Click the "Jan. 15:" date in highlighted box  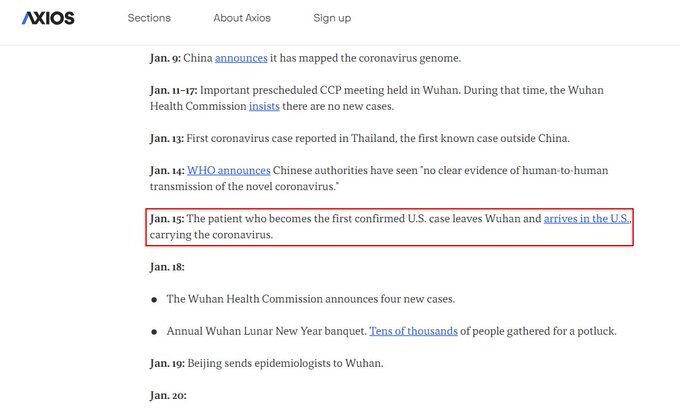[167, 218]
